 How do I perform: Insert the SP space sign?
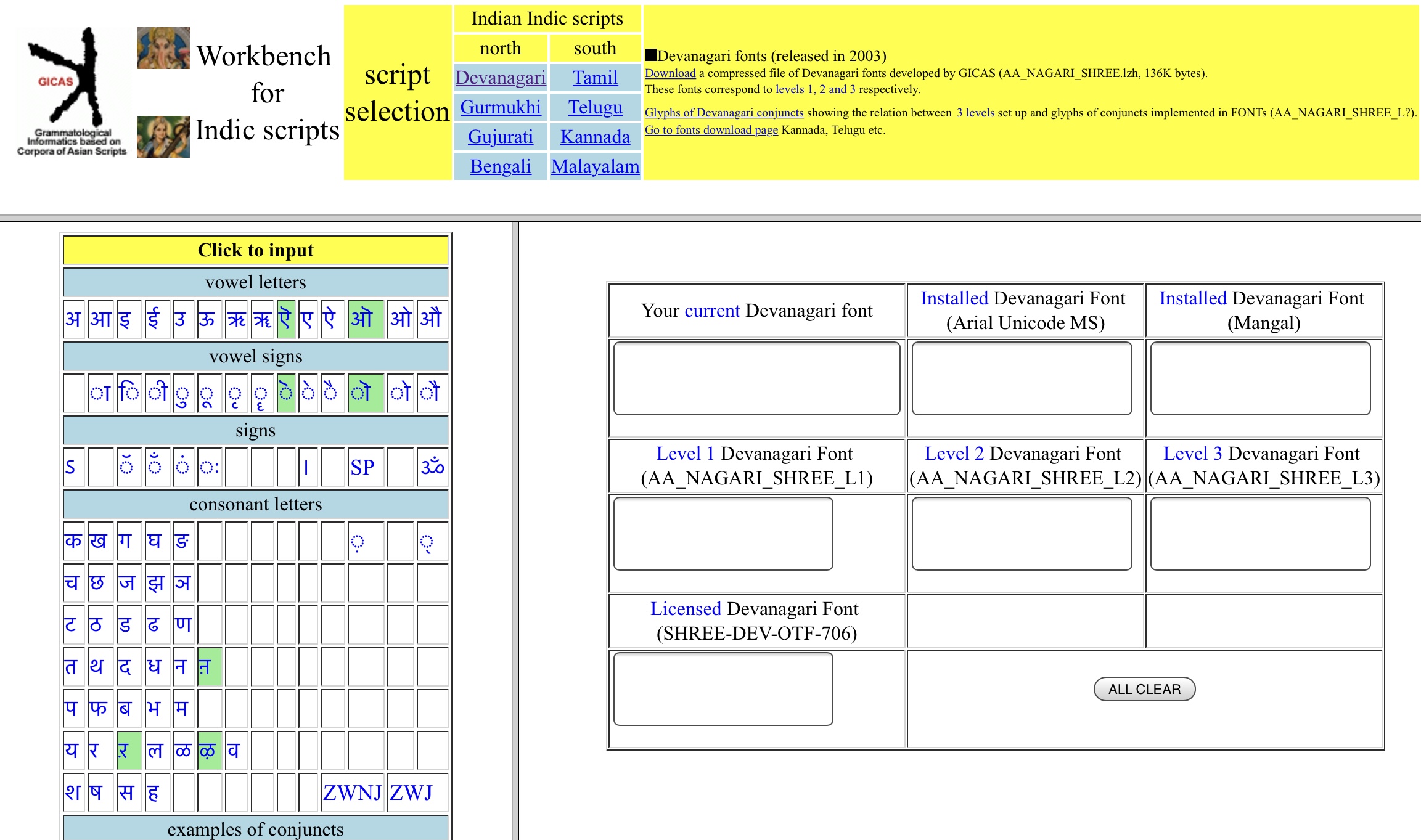(x=362, y=467)
